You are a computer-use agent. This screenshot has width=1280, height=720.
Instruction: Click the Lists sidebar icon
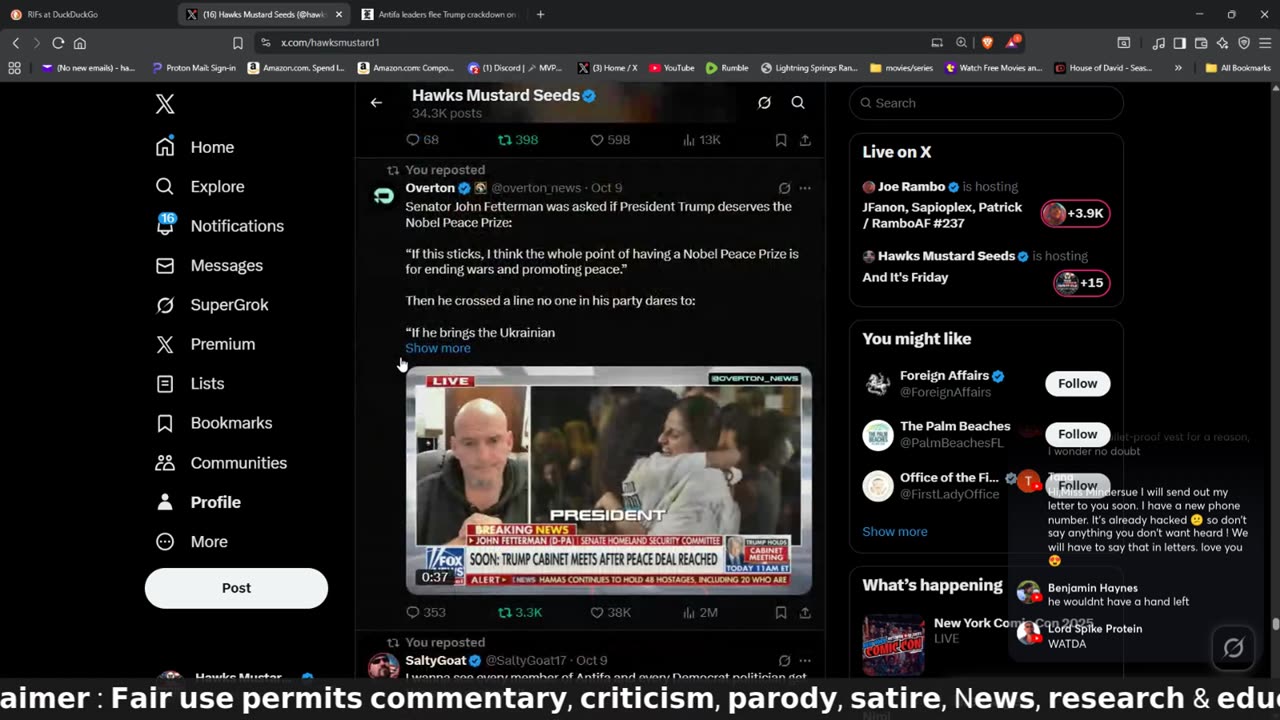point(165,384)
